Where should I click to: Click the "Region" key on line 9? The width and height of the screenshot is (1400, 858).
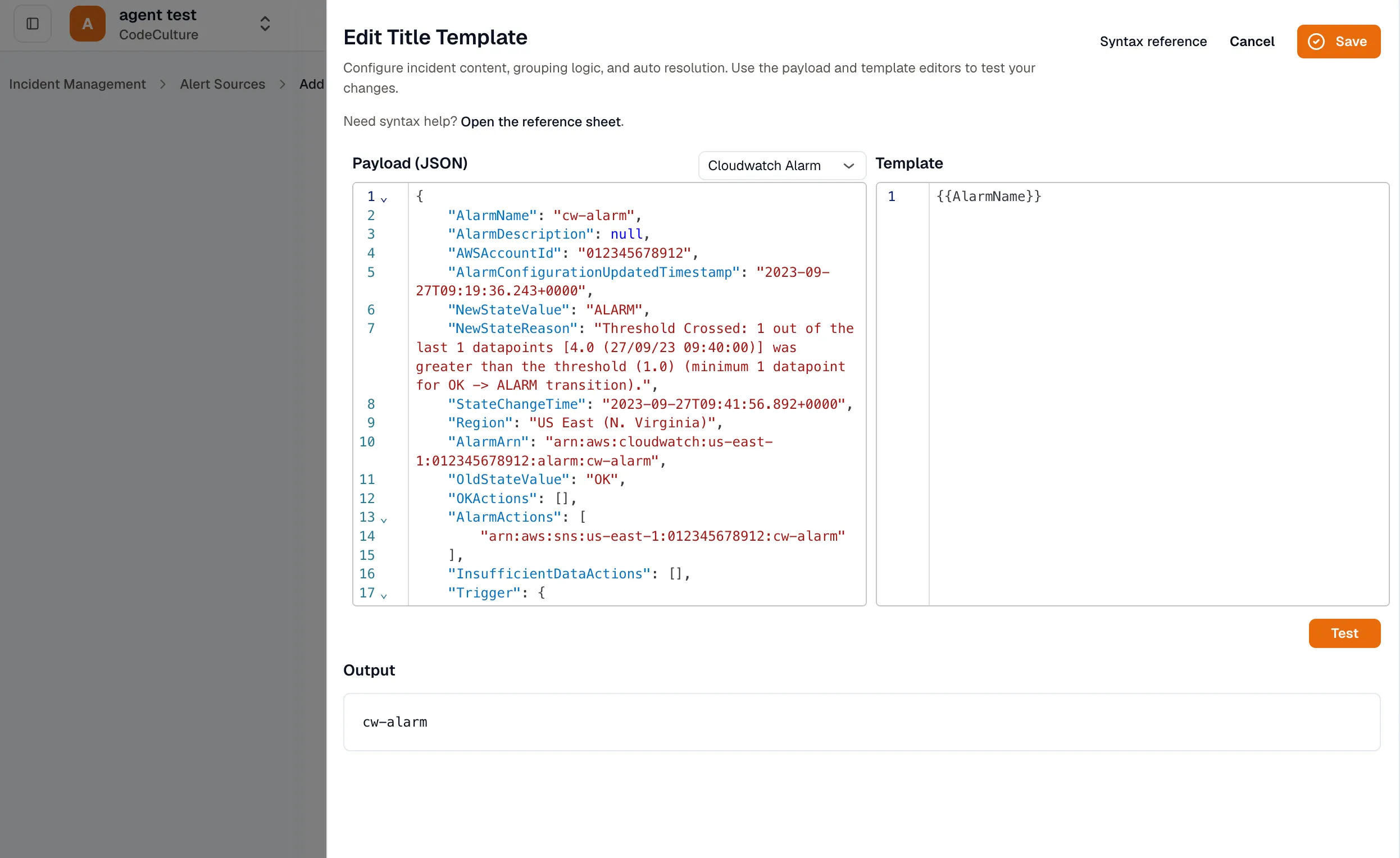480,423
